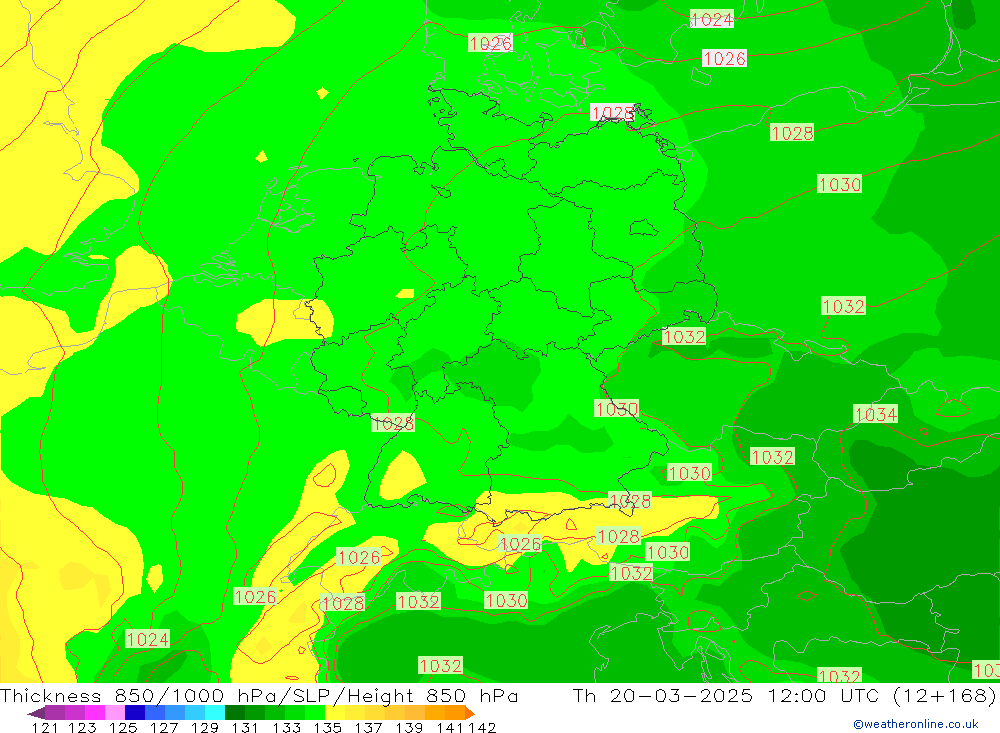Open the weatheronline.co.uk copyright link
The height and width of the screenshot is (733, 1000).
[x=916, y=724]
